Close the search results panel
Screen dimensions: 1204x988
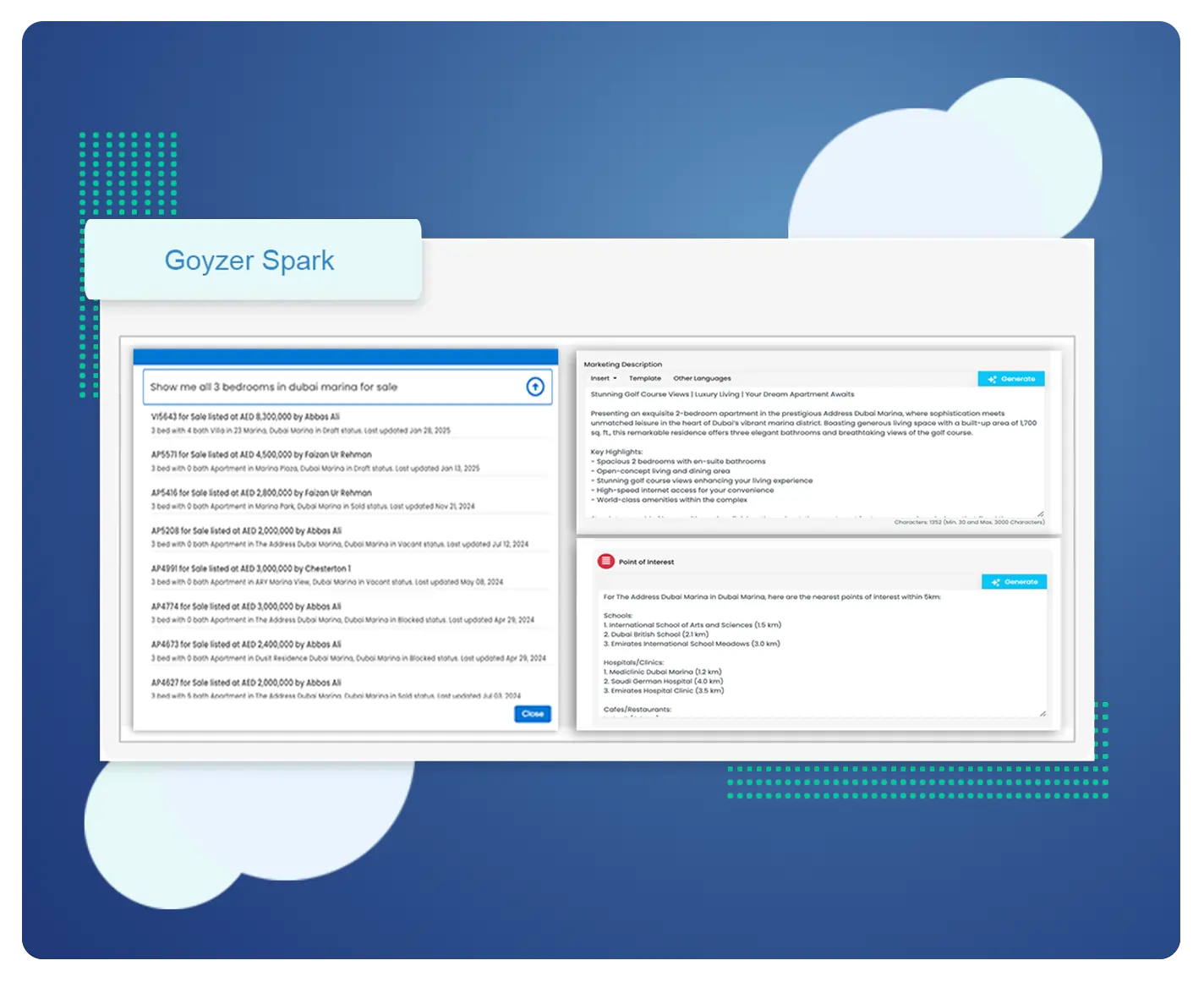pyautogui.click(x=533, y=714)
